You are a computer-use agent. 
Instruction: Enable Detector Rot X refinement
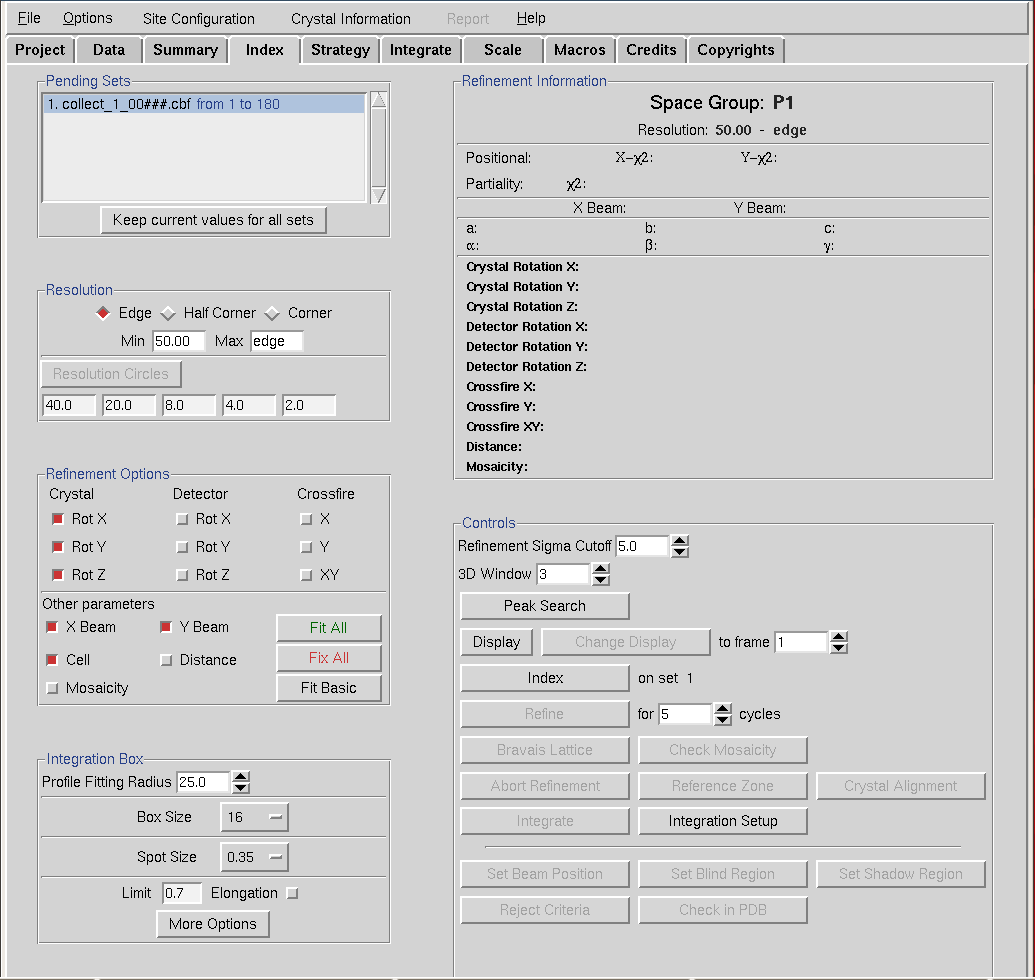[x=182, y=519]
